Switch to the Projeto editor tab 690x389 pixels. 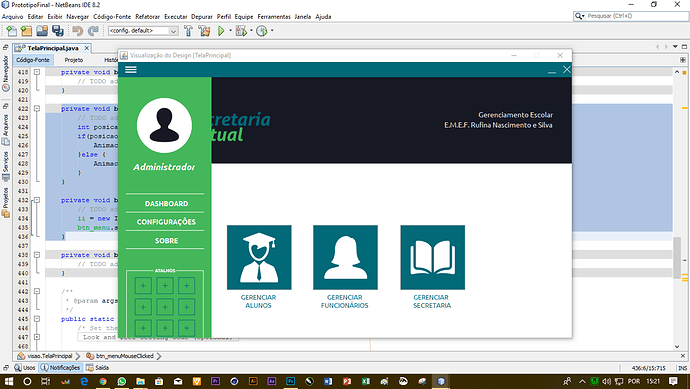point(74,60)
